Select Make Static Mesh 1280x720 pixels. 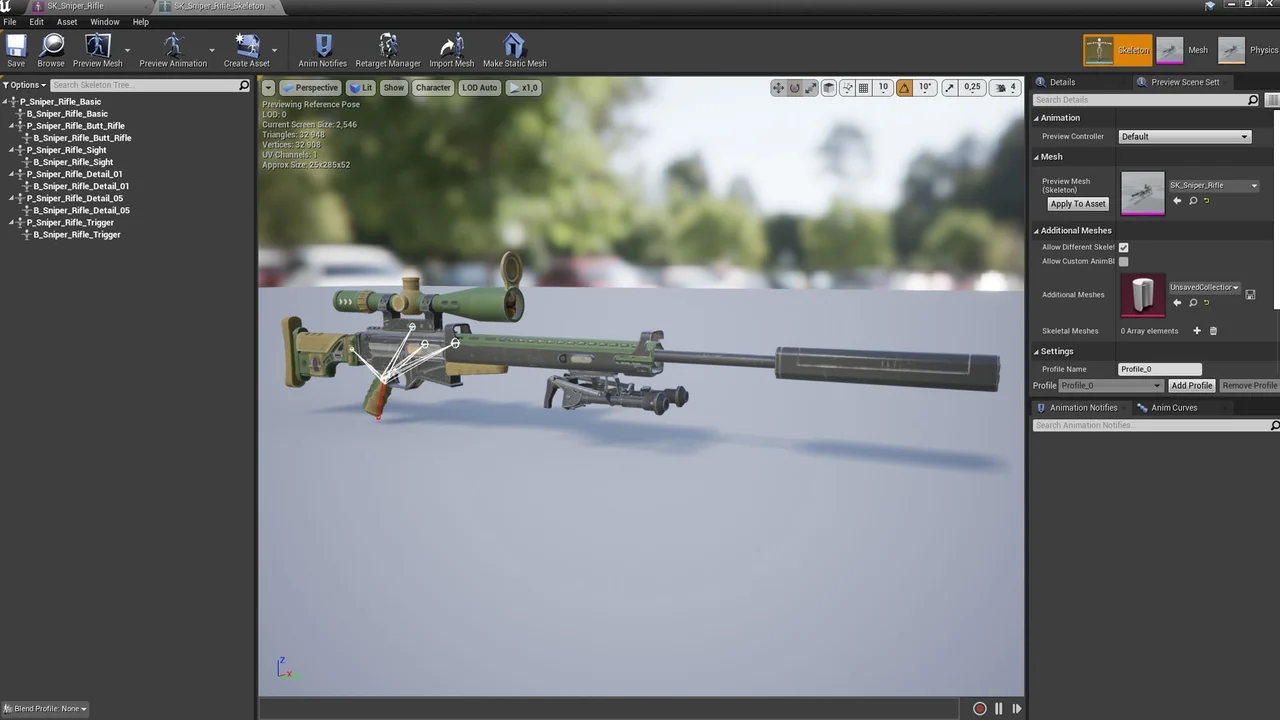click(x=514, y=47)
